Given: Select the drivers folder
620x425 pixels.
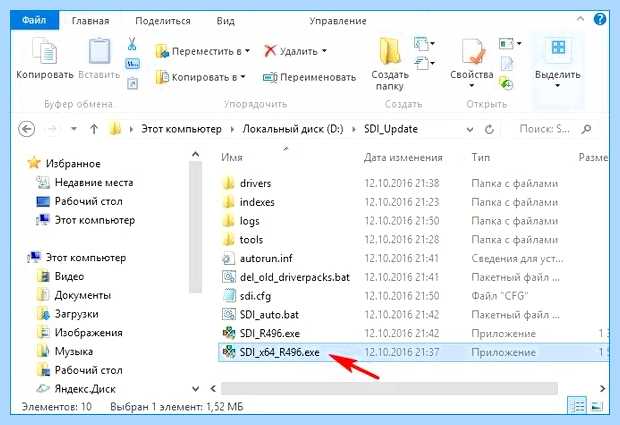Looking at the screenshot, I should (255, 184).
